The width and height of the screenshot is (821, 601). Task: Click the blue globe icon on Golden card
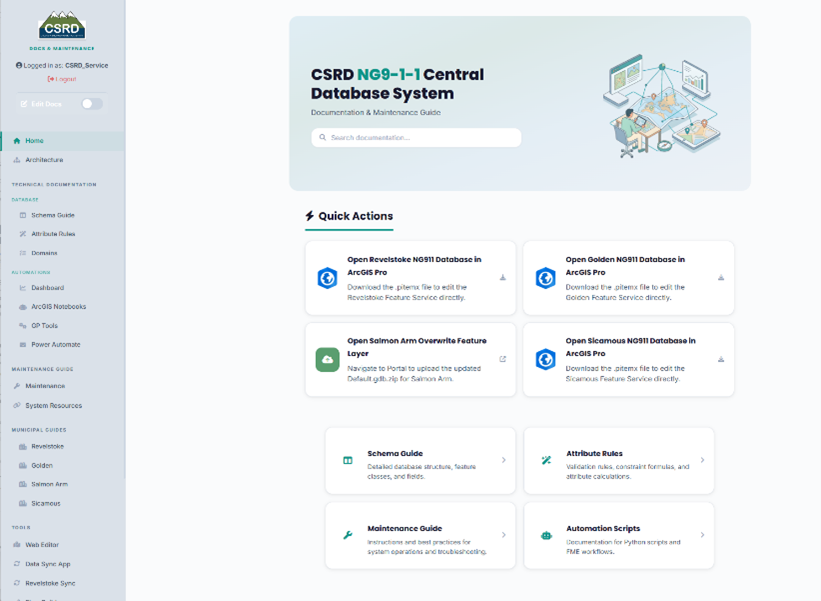tap(546, 278)
